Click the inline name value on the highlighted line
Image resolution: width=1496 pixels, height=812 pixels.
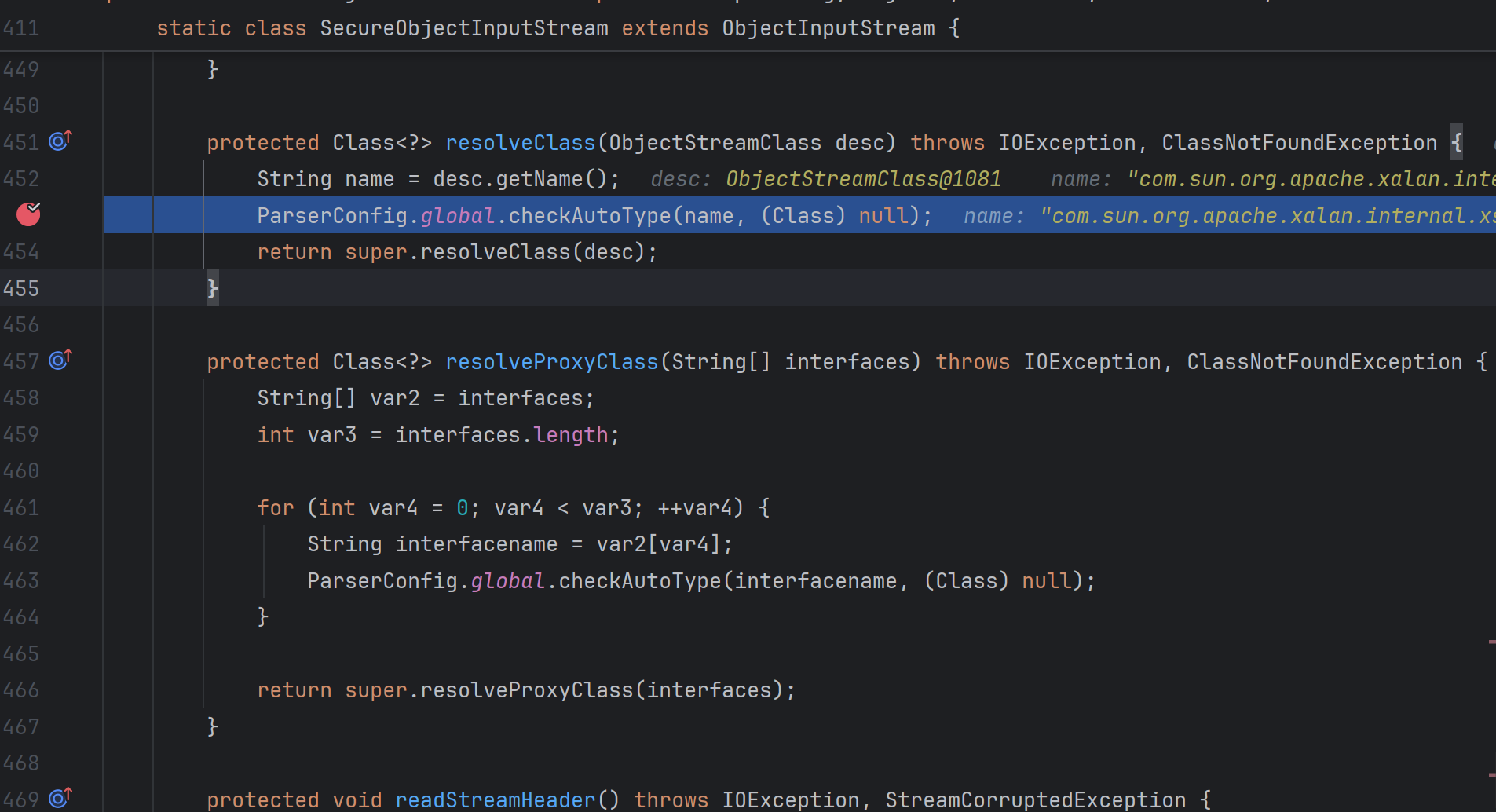[1266, 216]
